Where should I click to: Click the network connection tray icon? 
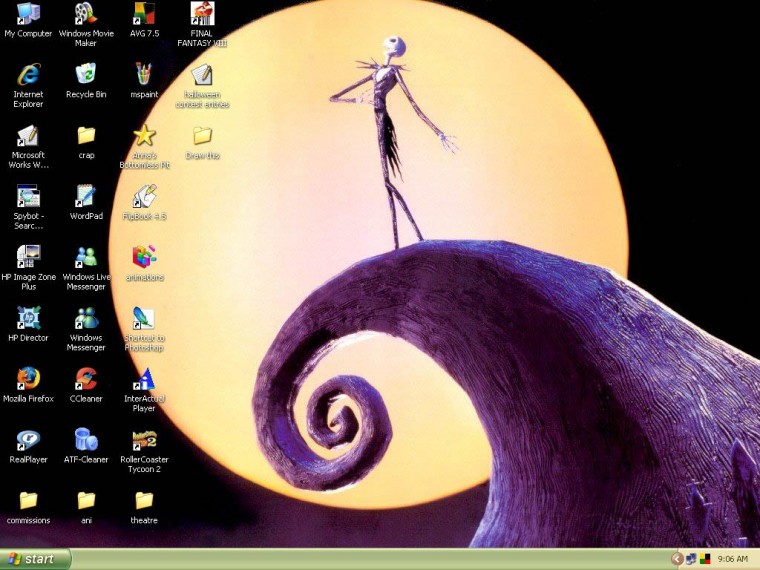tap(691, 559)
